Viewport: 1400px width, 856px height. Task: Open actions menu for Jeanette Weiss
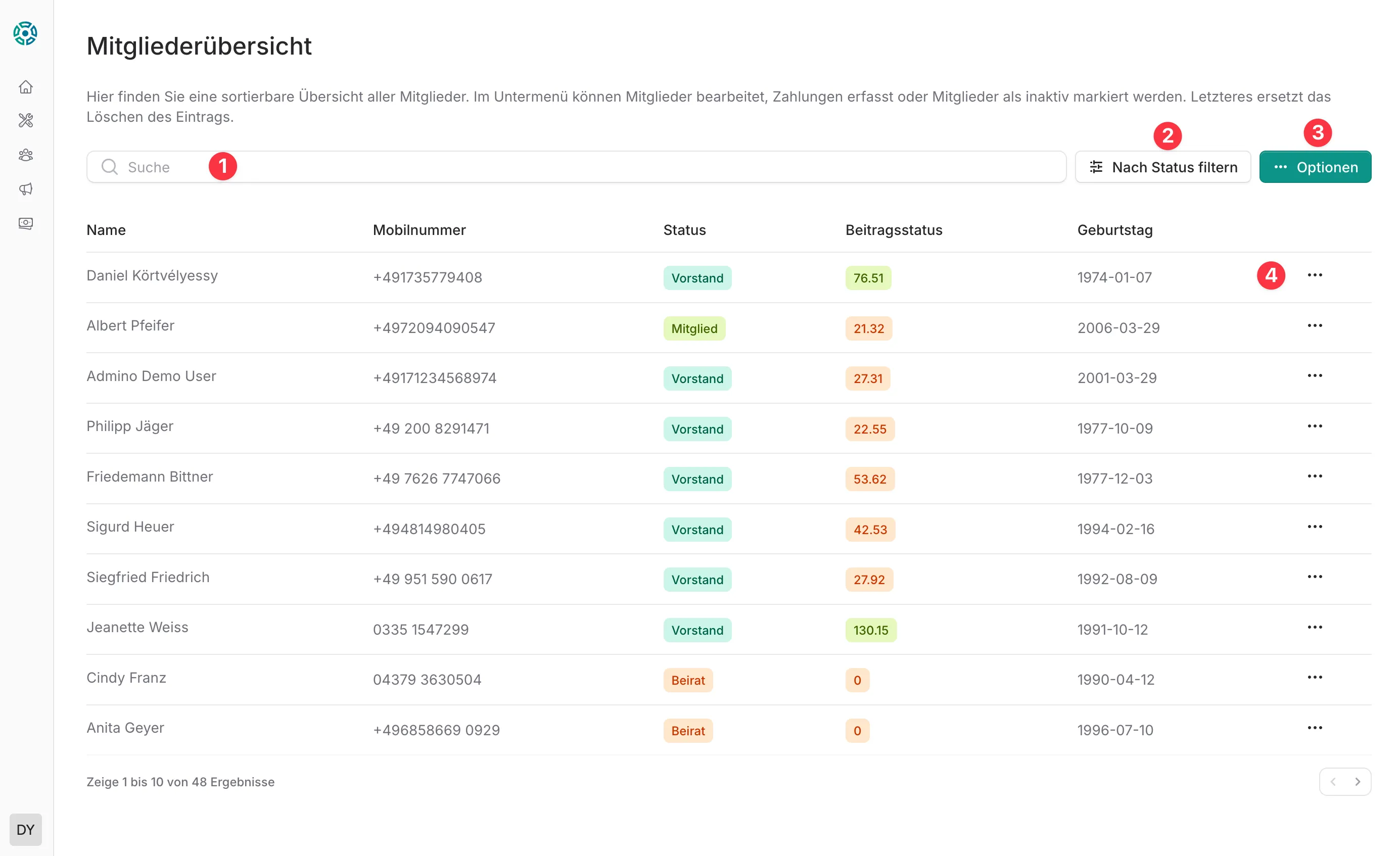[1314, 628]
